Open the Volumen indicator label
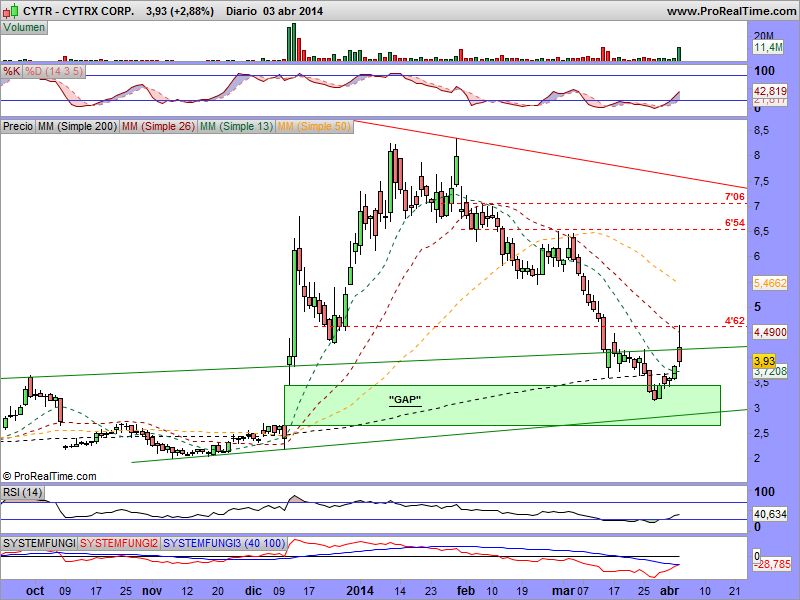Screen dimensions: 800x600 point(24,28)
